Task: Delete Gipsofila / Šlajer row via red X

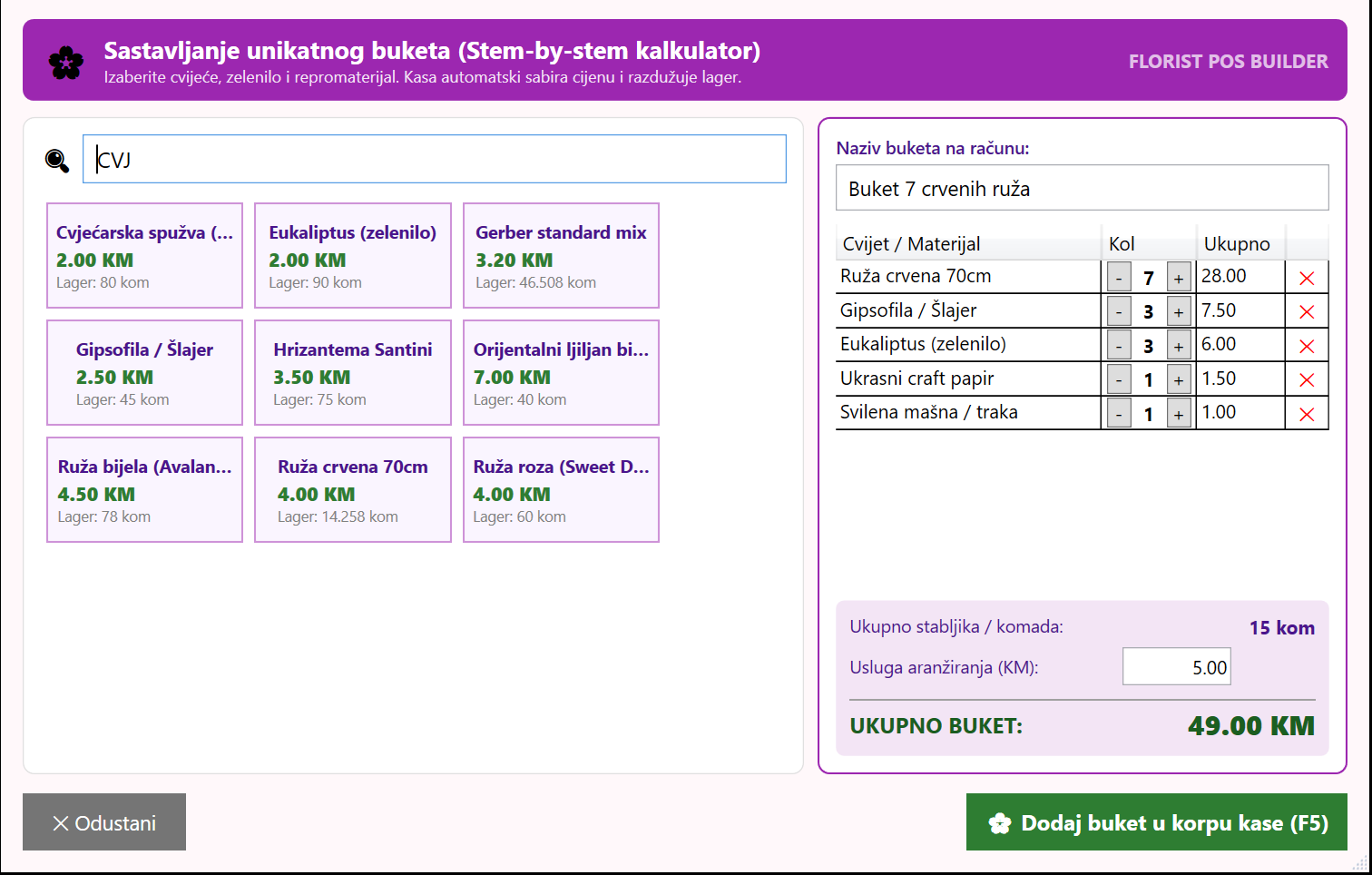Action: pyautogui.click(x=1307, y=311)
